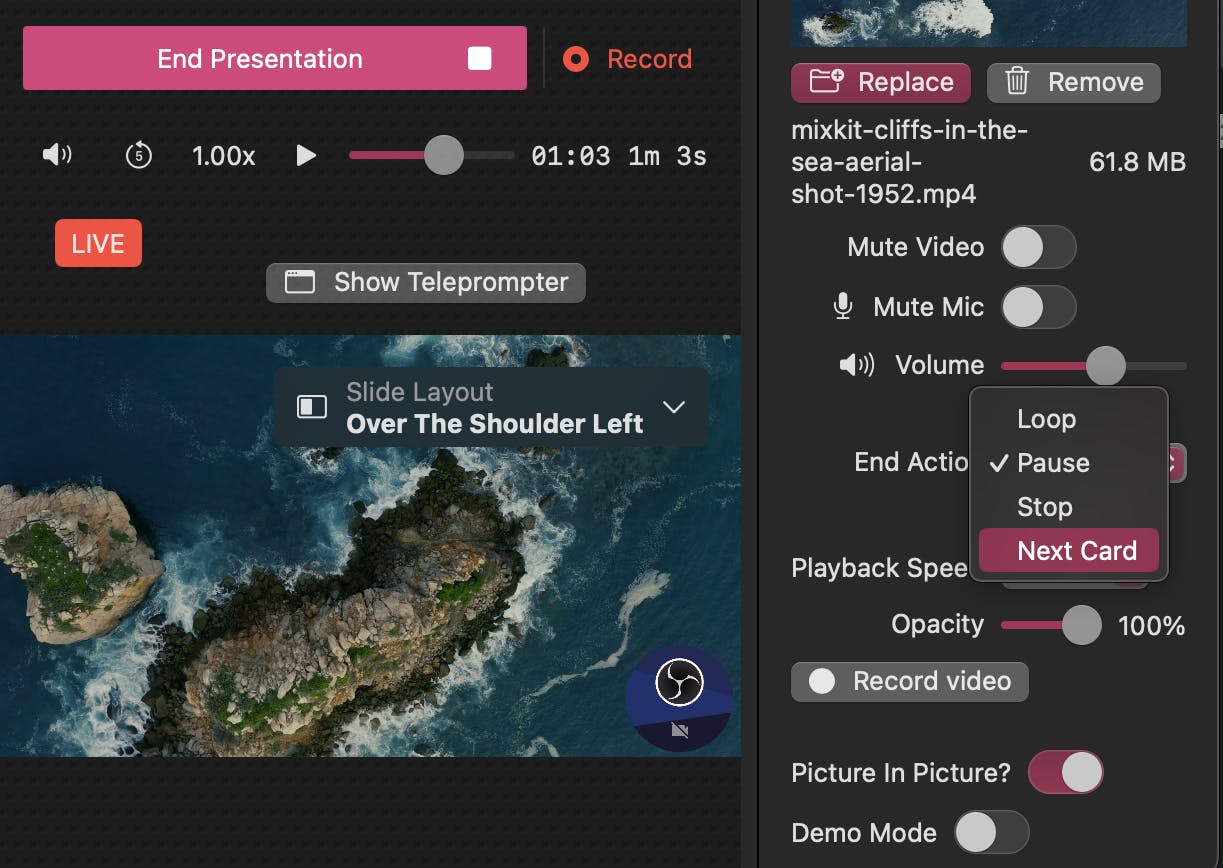This screenshot has width=1223, height=868.
Task: Click the End Action dropdown stepper arrows
Action: coord(1176,463)
